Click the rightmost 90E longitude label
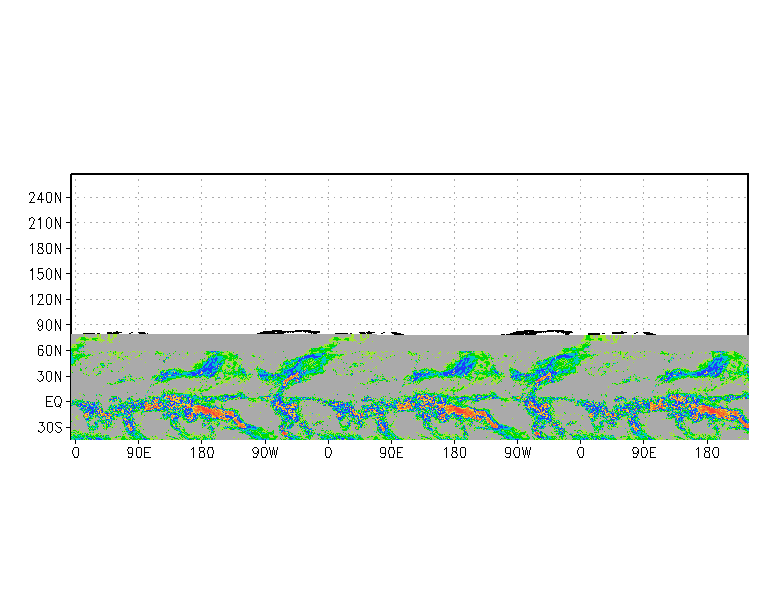Viewport: 784px width, 612px height. pyautogui.click(x=644, y=453)
